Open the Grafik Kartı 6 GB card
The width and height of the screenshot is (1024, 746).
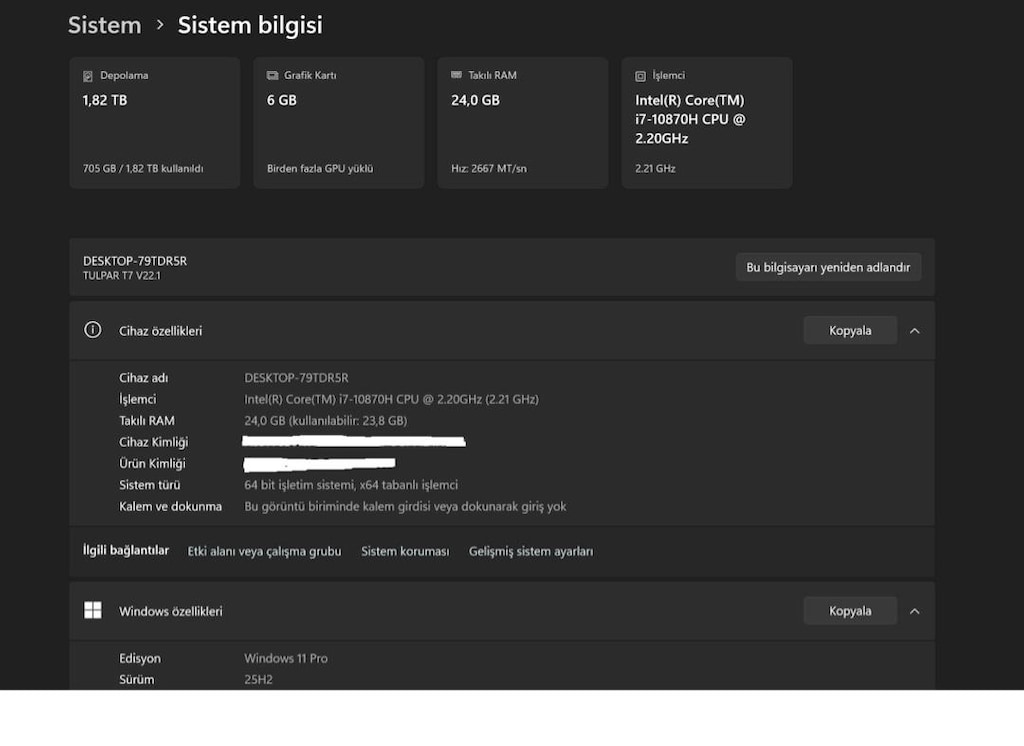pos(339,123)
